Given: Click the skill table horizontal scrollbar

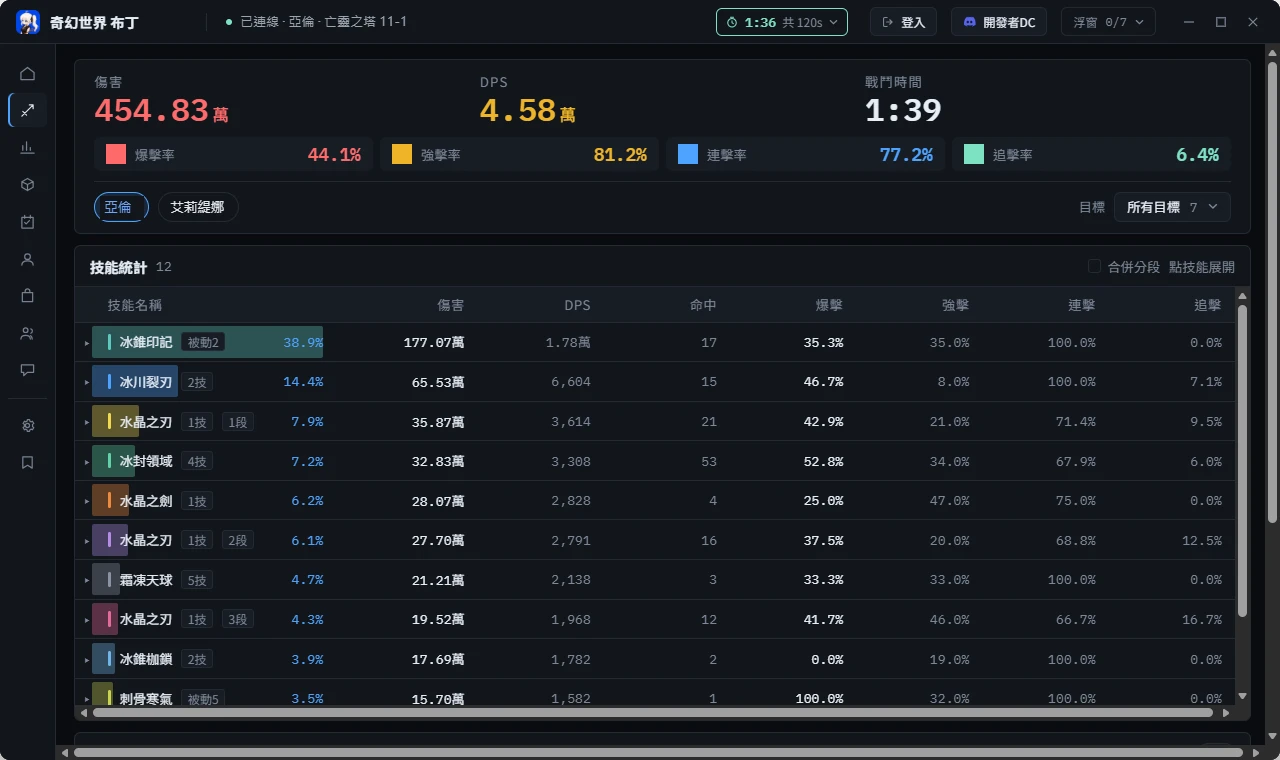Looking at the screenshot, I should click(654, 713).
